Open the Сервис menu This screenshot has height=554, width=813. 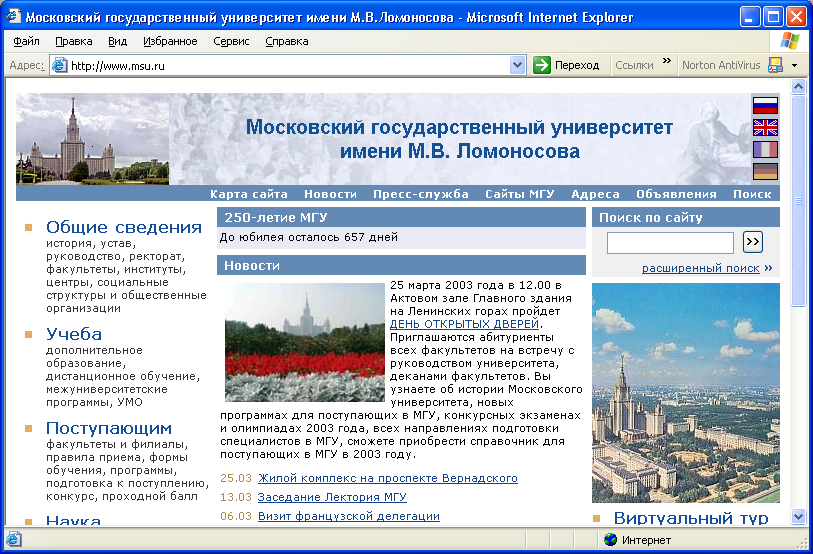tap(231, 41)
